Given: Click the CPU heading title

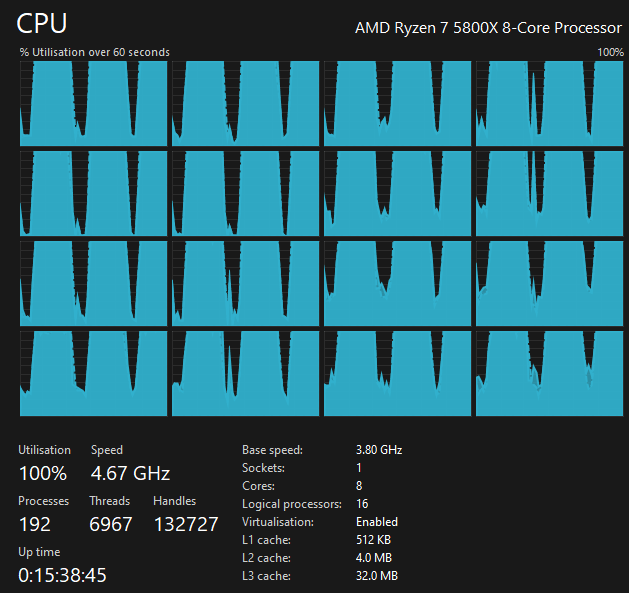Looking at the screenshot, I should pyautogui.click(x=42, y=23).
